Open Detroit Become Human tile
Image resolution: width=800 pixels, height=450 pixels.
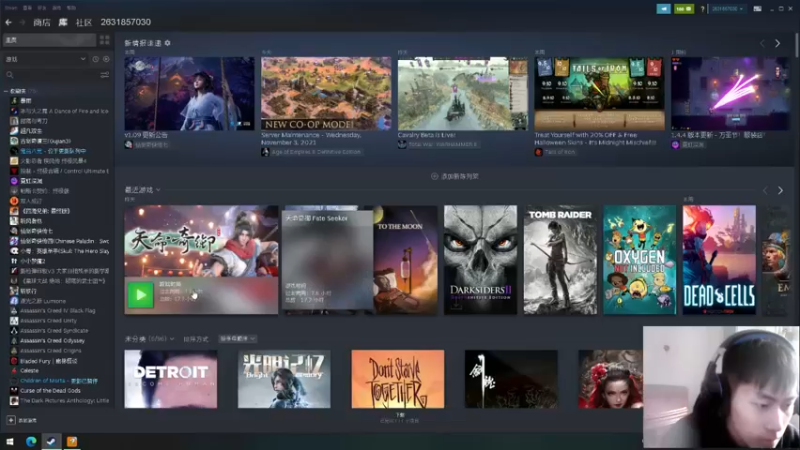click(x=171, y=379)
